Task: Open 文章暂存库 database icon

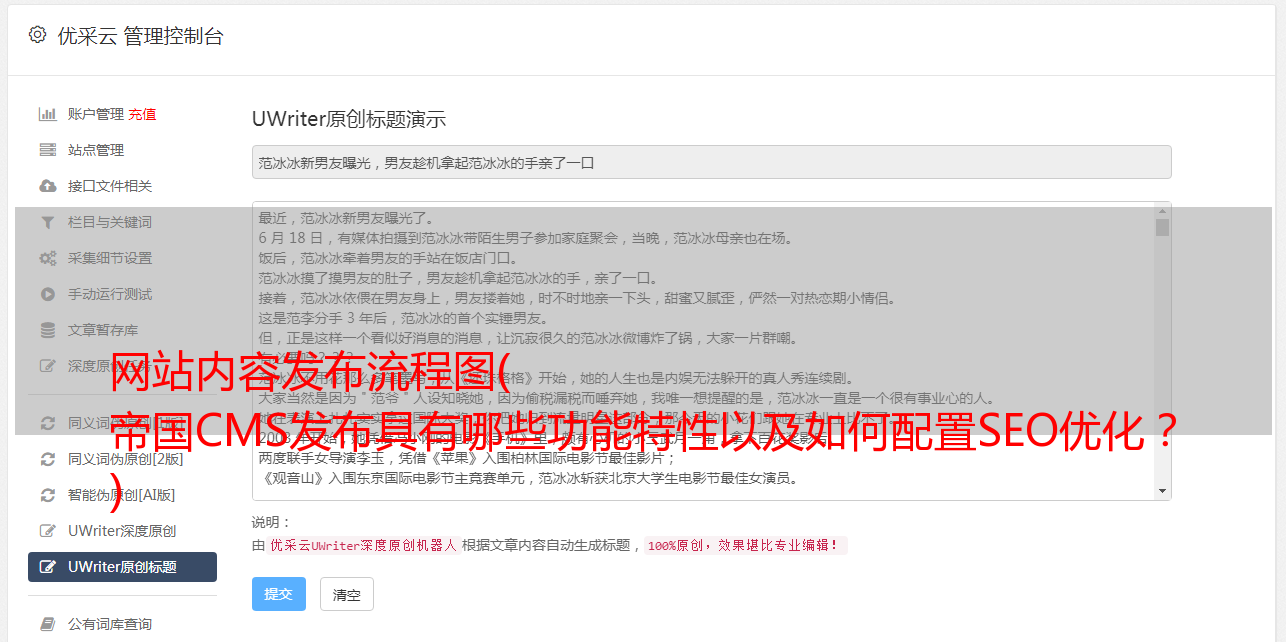Action: 47,330
